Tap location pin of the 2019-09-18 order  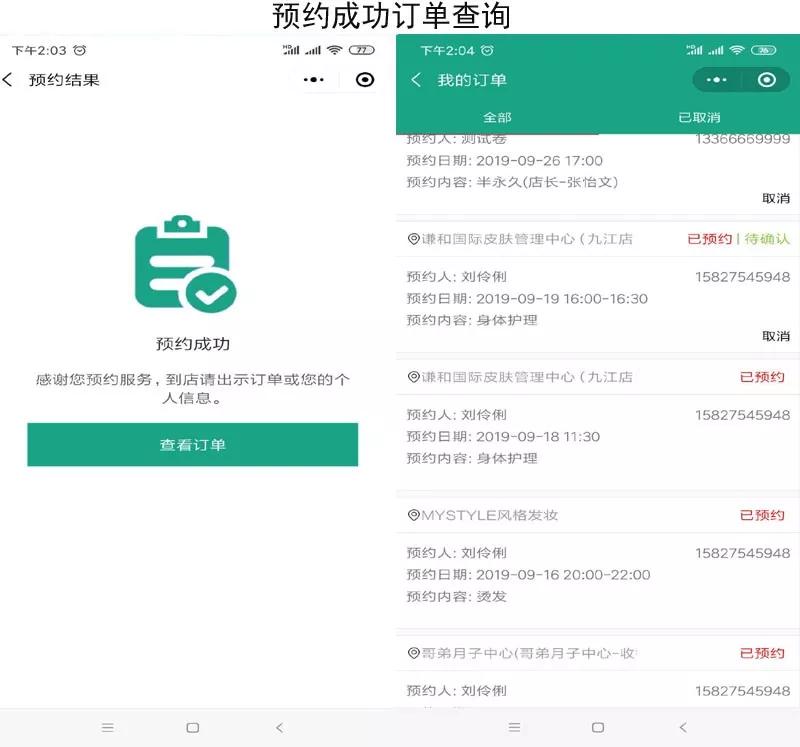click(x=413, y=377)
